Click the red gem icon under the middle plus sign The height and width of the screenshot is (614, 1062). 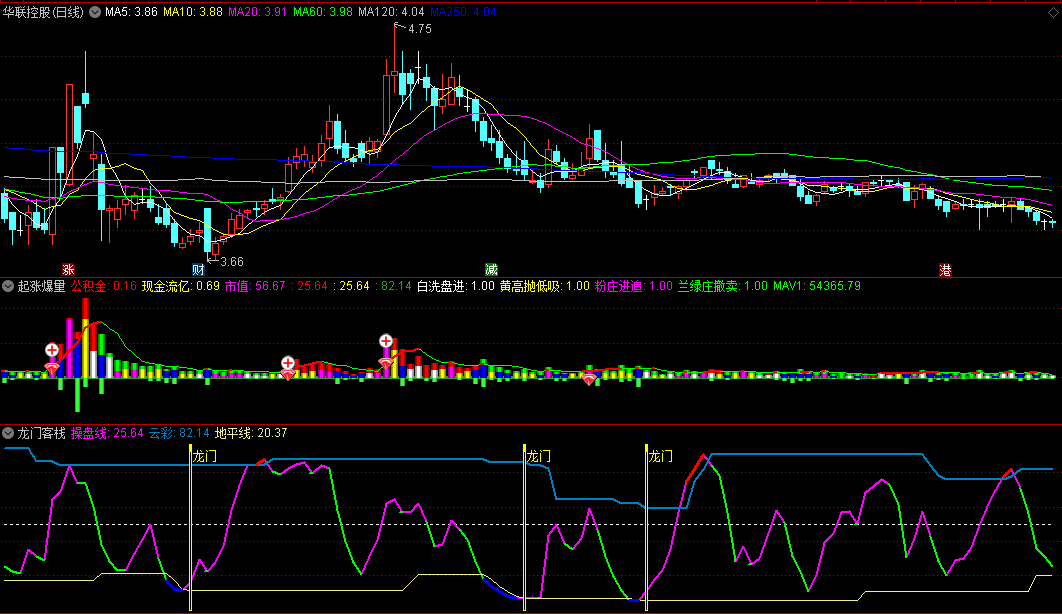(288, 374)
